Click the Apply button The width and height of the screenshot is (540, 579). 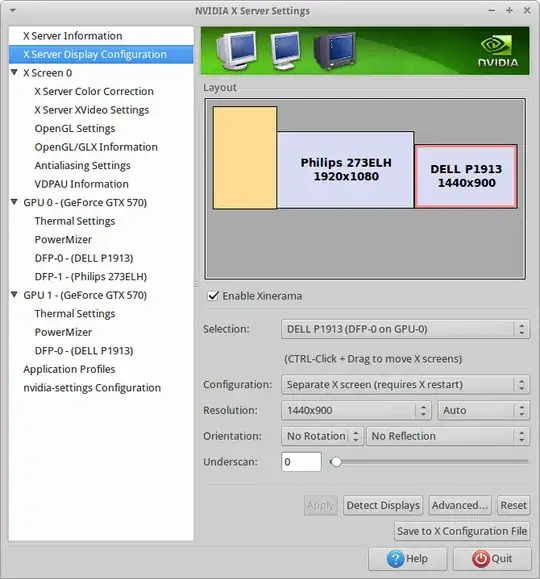(321, 505)
